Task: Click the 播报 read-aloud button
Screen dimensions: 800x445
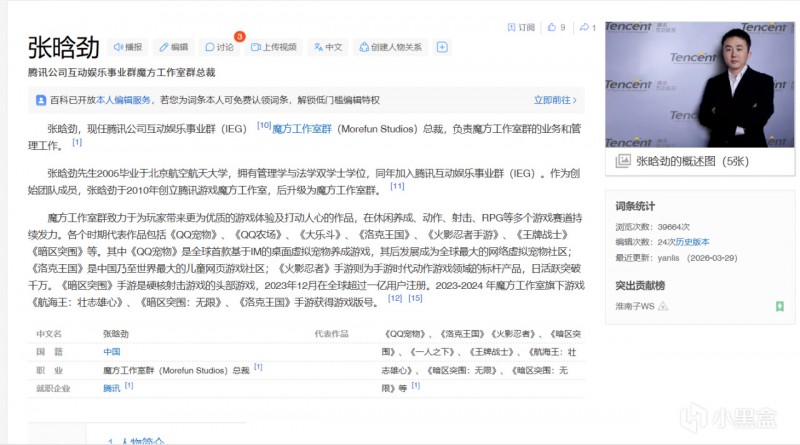Action: (128, 47)
